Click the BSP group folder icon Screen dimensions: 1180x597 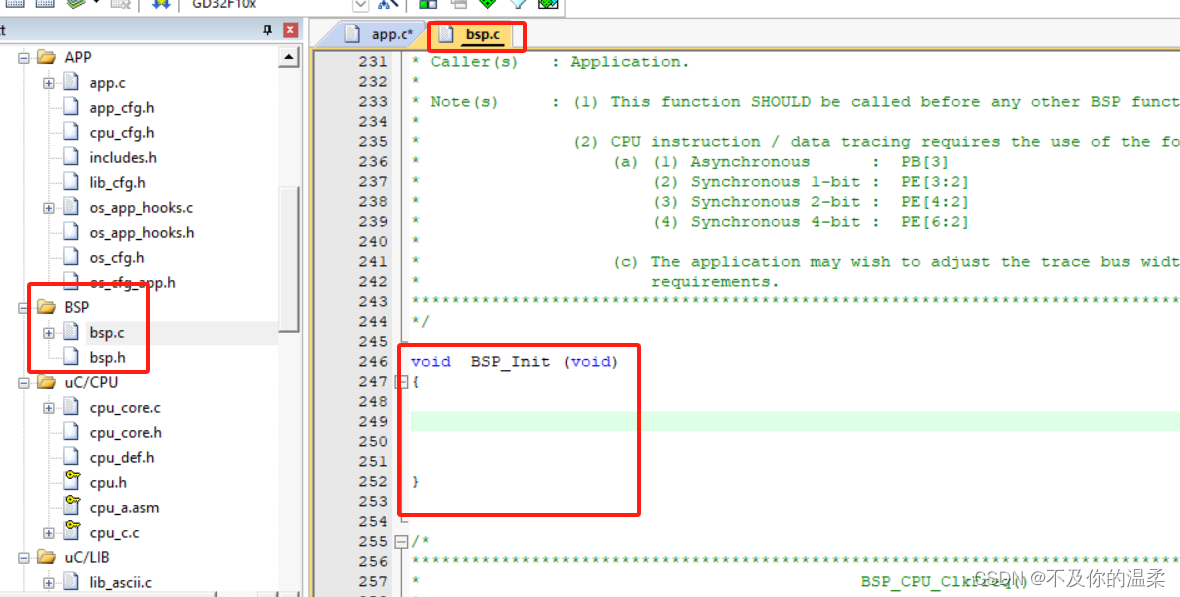tap(47, 306)
